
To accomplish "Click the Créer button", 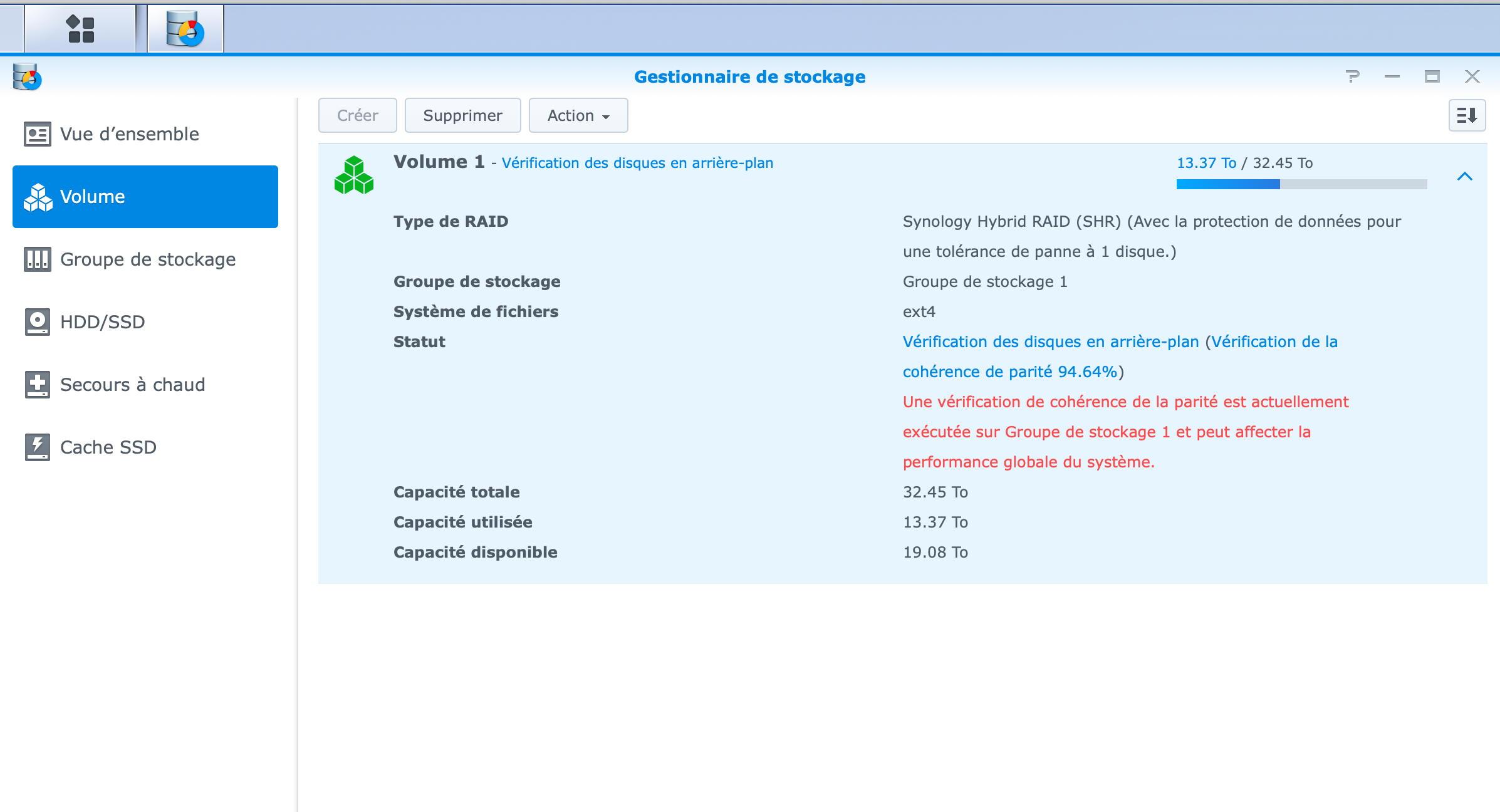I will click(357, 115).
